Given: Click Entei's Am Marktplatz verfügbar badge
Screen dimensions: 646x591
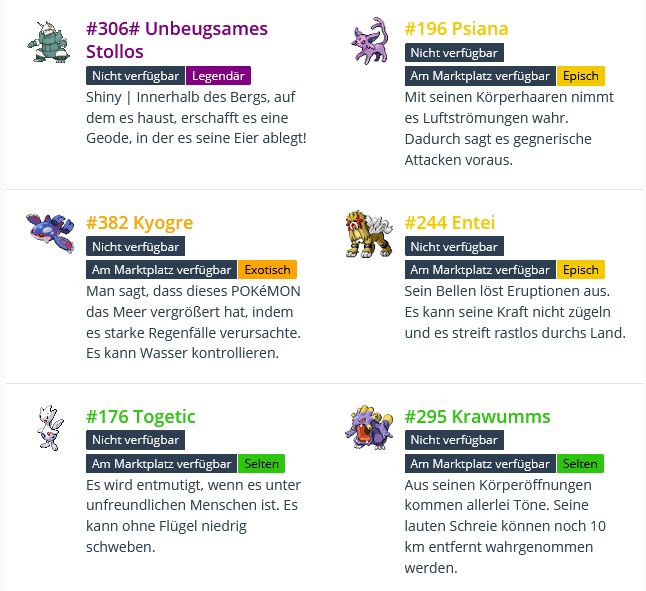Looking at the screenshot, I should [x=480, y=269].
